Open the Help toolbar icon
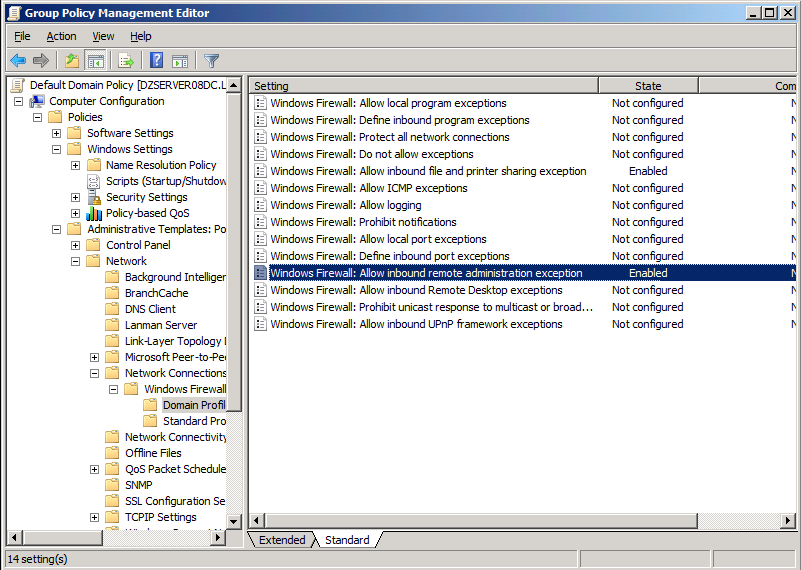801x570 pixels. click(156, 60)
